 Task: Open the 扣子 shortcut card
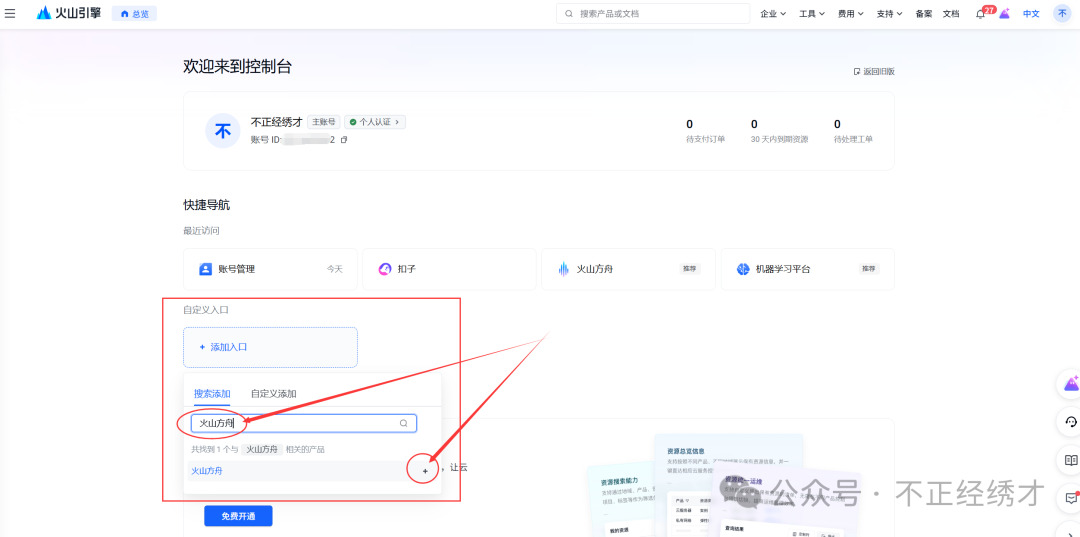[449, 269]
